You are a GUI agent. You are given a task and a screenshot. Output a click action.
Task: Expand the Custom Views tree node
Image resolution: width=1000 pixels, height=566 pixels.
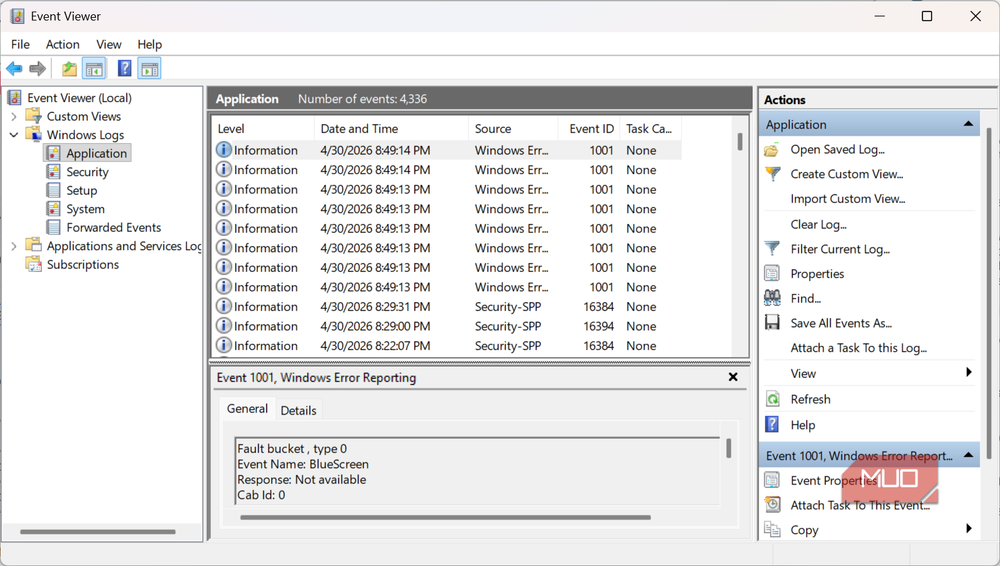point(13,117)
